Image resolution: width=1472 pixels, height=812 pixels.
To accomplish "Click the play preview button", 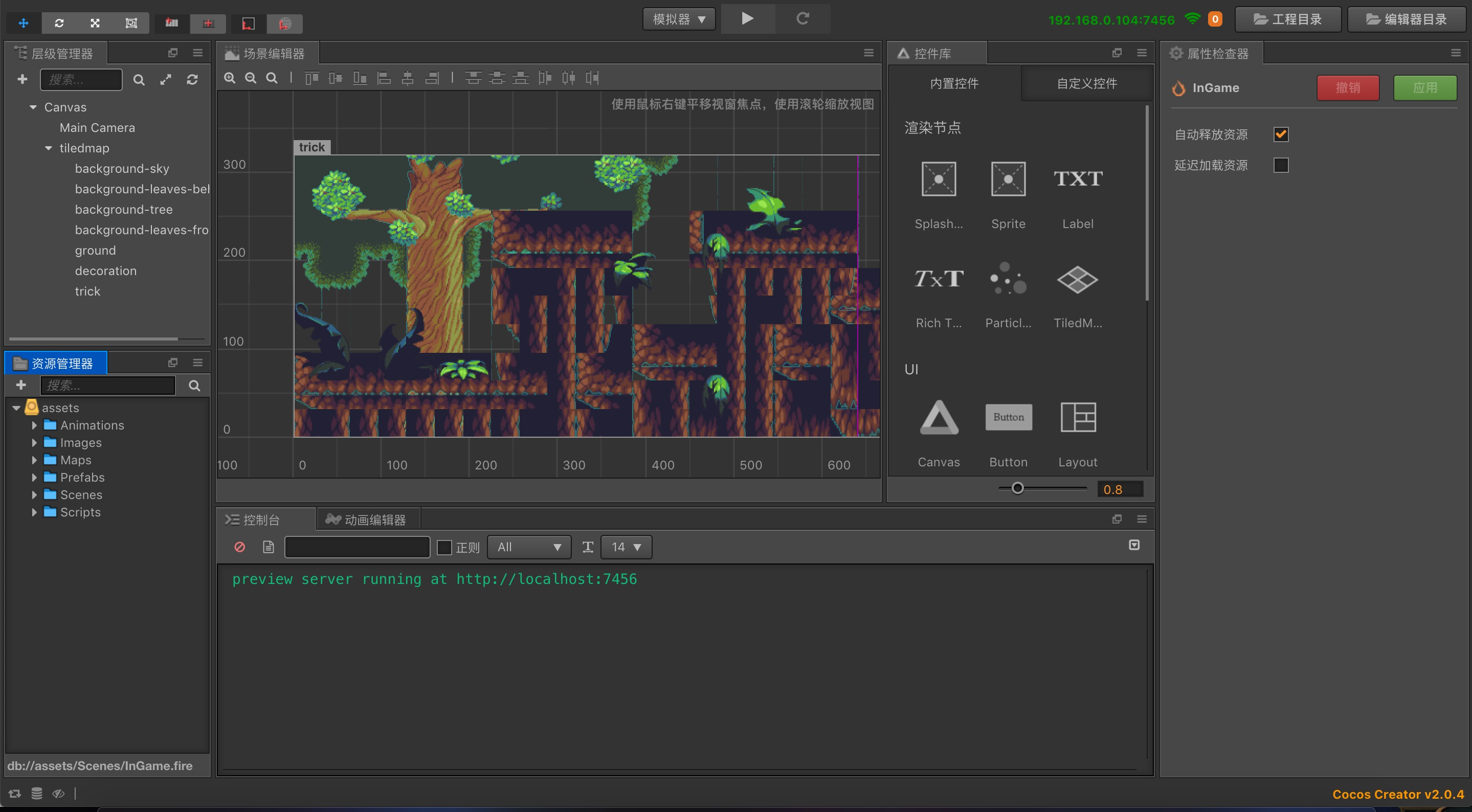I will pyautogui.click(x=747, y=19).
